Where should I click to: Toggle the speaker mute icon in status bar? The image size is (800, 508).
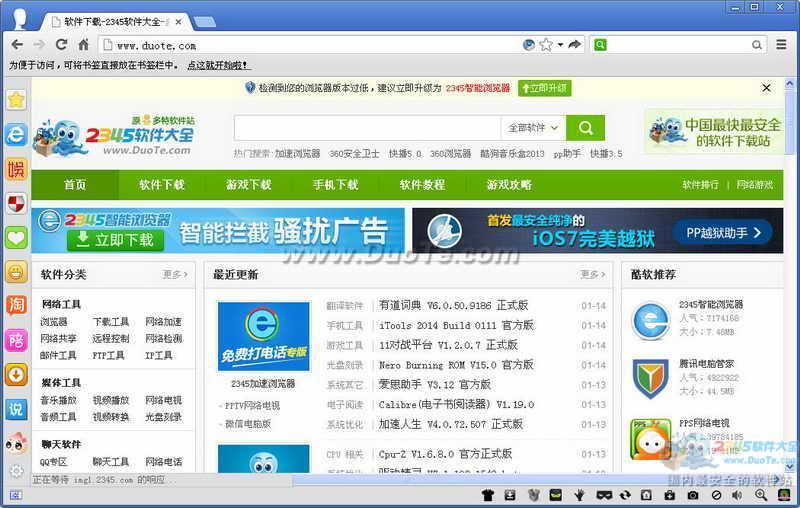point(737,495)
